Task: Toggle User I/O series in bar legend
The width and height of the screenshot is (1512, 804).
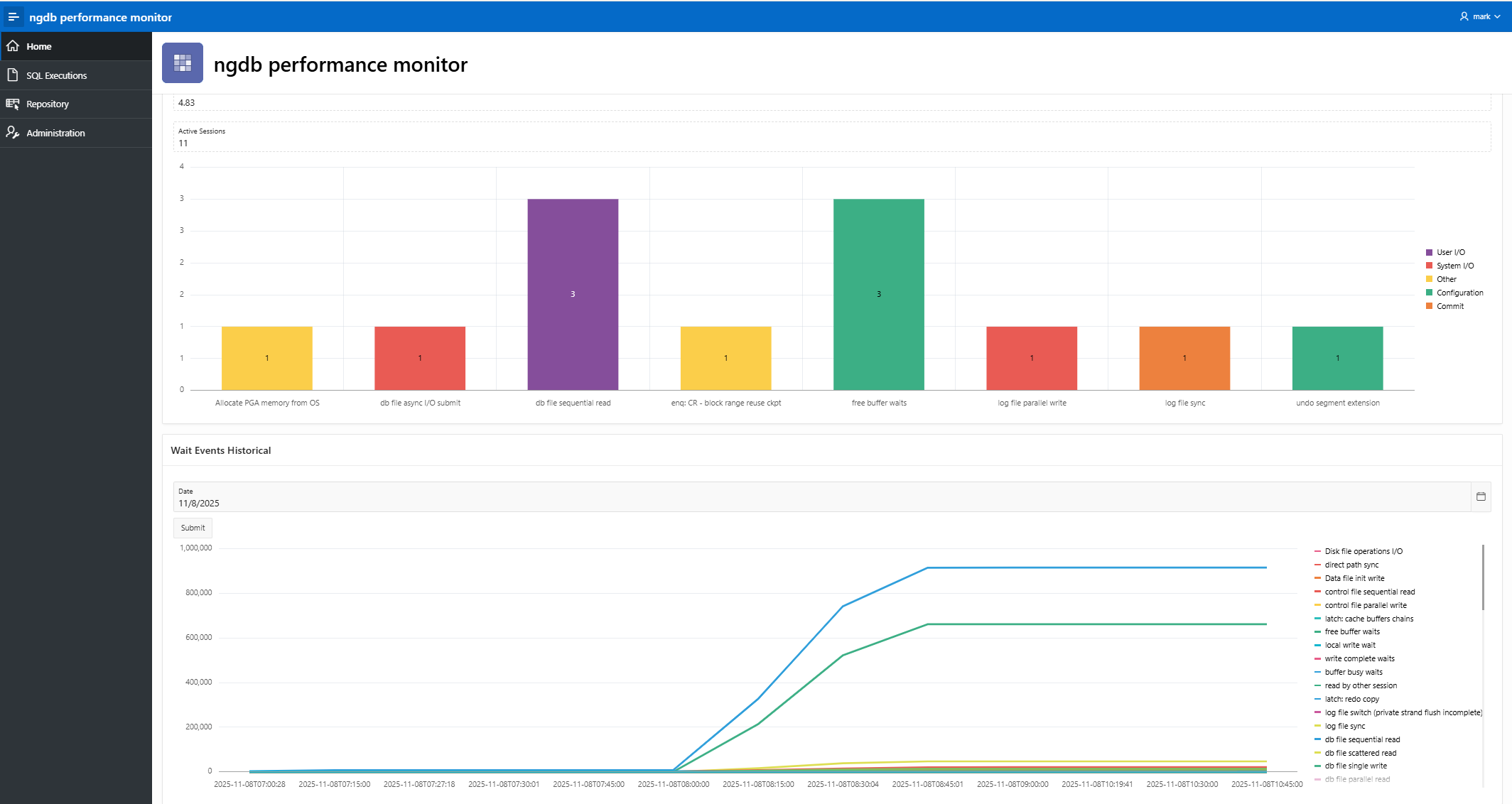Action: click(x=1450, y=252)
